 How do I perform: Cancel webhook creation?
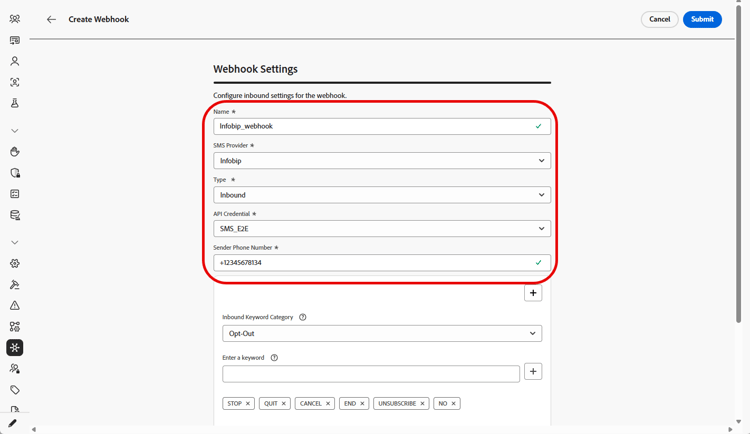(x=659, y=19)
